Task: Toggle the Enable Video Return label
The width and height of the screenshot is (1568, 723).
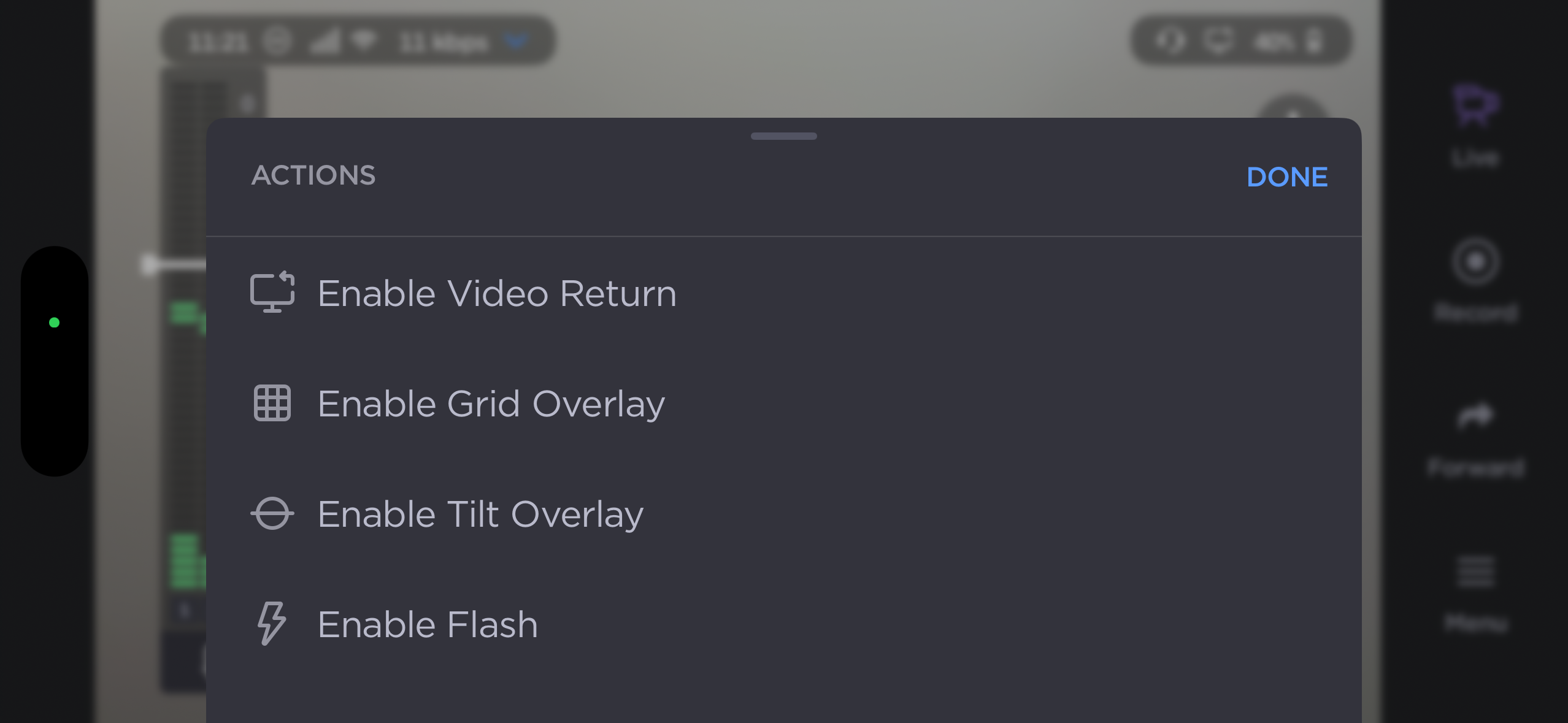Action: [497, 293]
